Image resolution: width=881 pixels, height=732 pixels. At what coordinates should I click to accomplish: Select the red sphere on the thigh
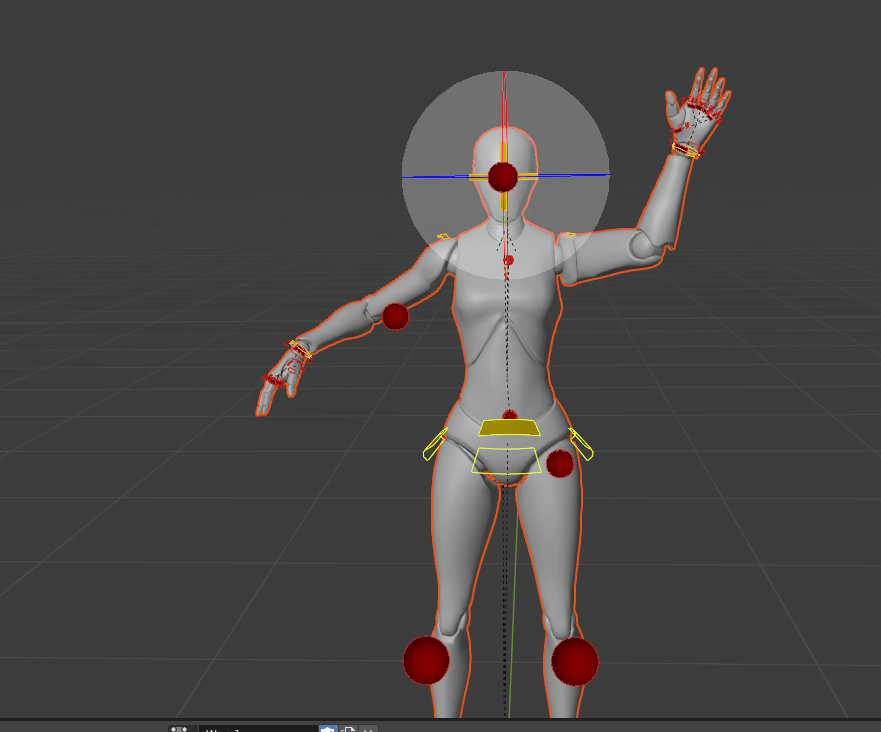(x=559, y=463)
